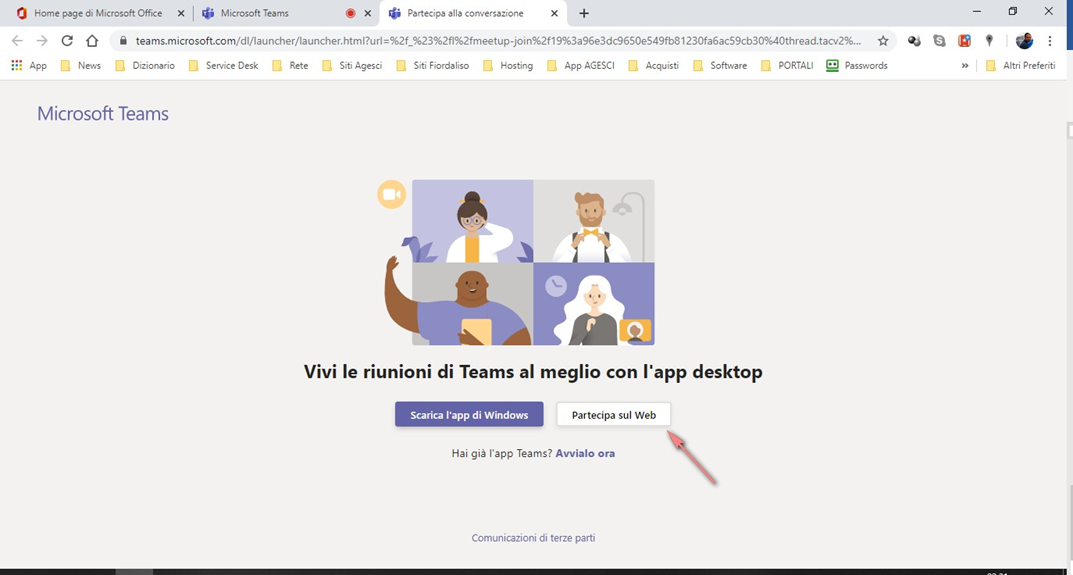Click the Skype extension icon
This screenshot has height=575, width=1073.
point(940,40)
